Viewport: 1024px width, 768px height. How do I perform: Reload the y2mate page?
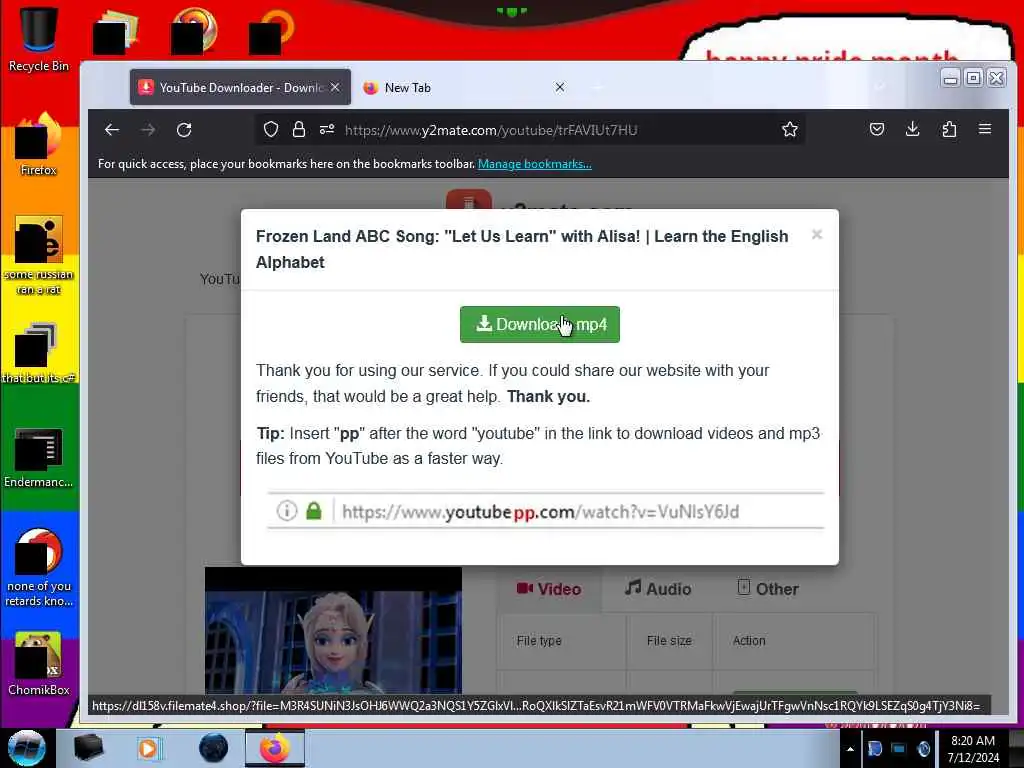coord(184,130)
